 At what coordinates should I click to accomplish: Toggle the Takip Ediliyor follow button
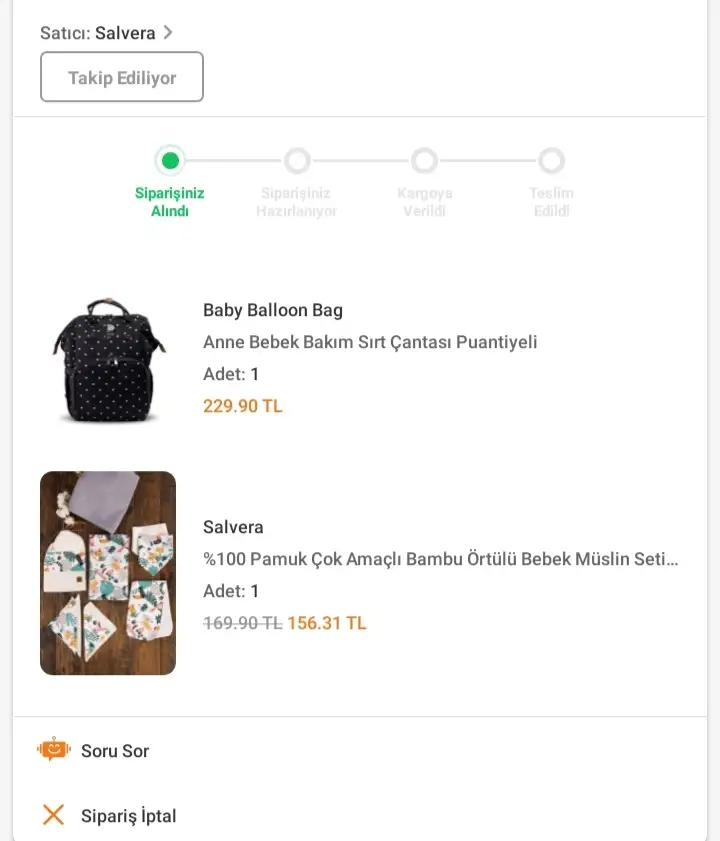click(122, 77)
